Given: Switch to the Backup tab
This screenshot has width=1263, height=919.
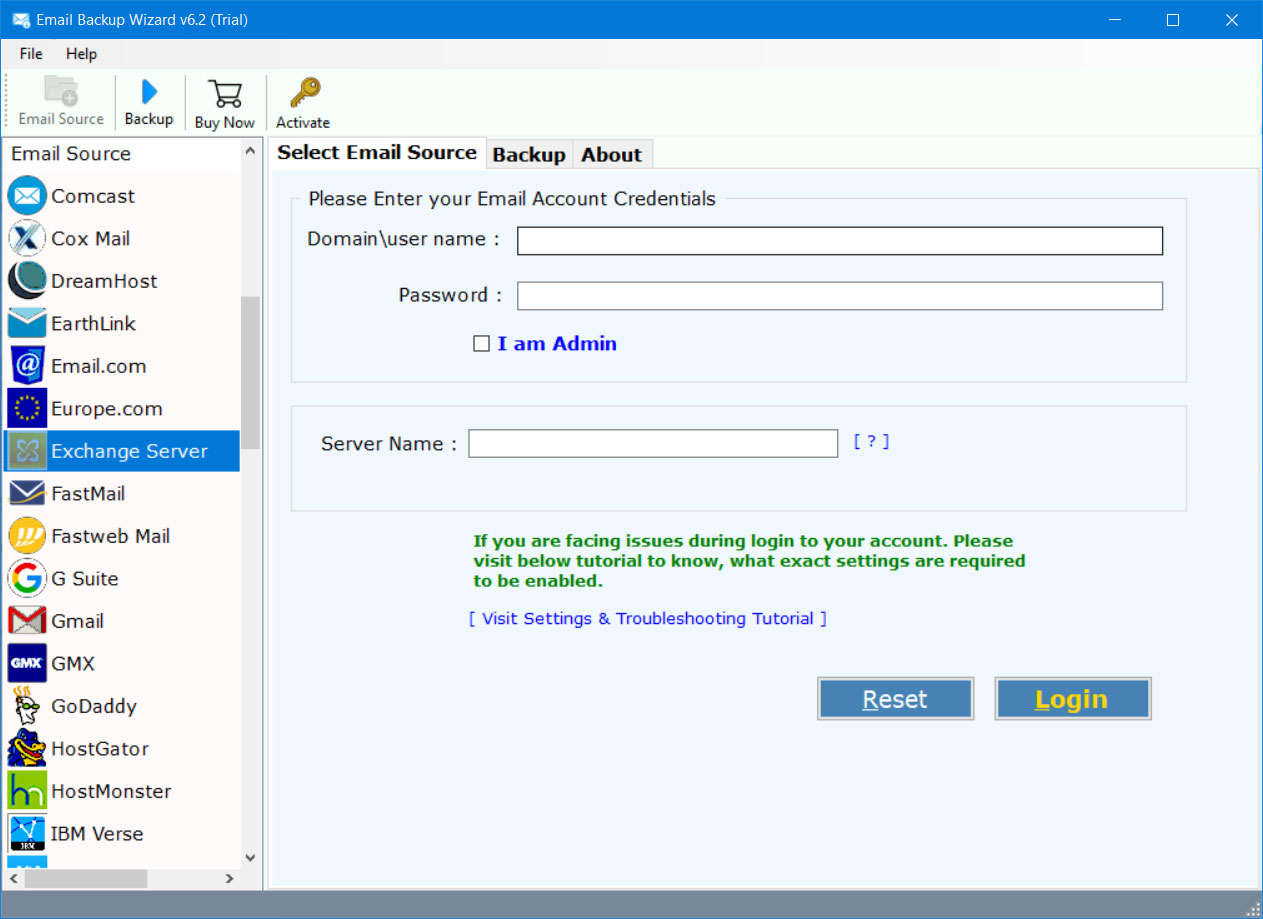Looking at the screenshot, I should pyautogui.click(x=529, y=154).
